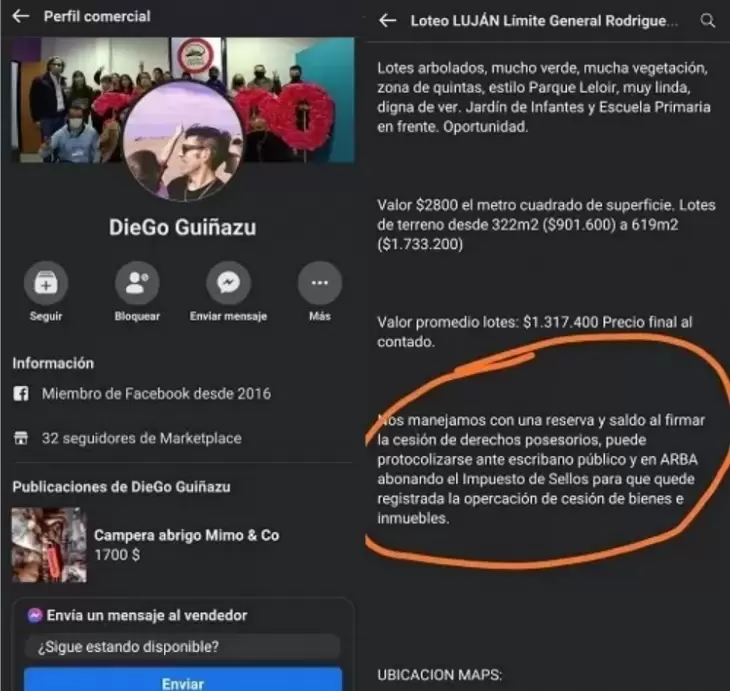Click the Enviar mensaje label text
The width and height of the screenshot is (730, 691).
click(229, 316)
